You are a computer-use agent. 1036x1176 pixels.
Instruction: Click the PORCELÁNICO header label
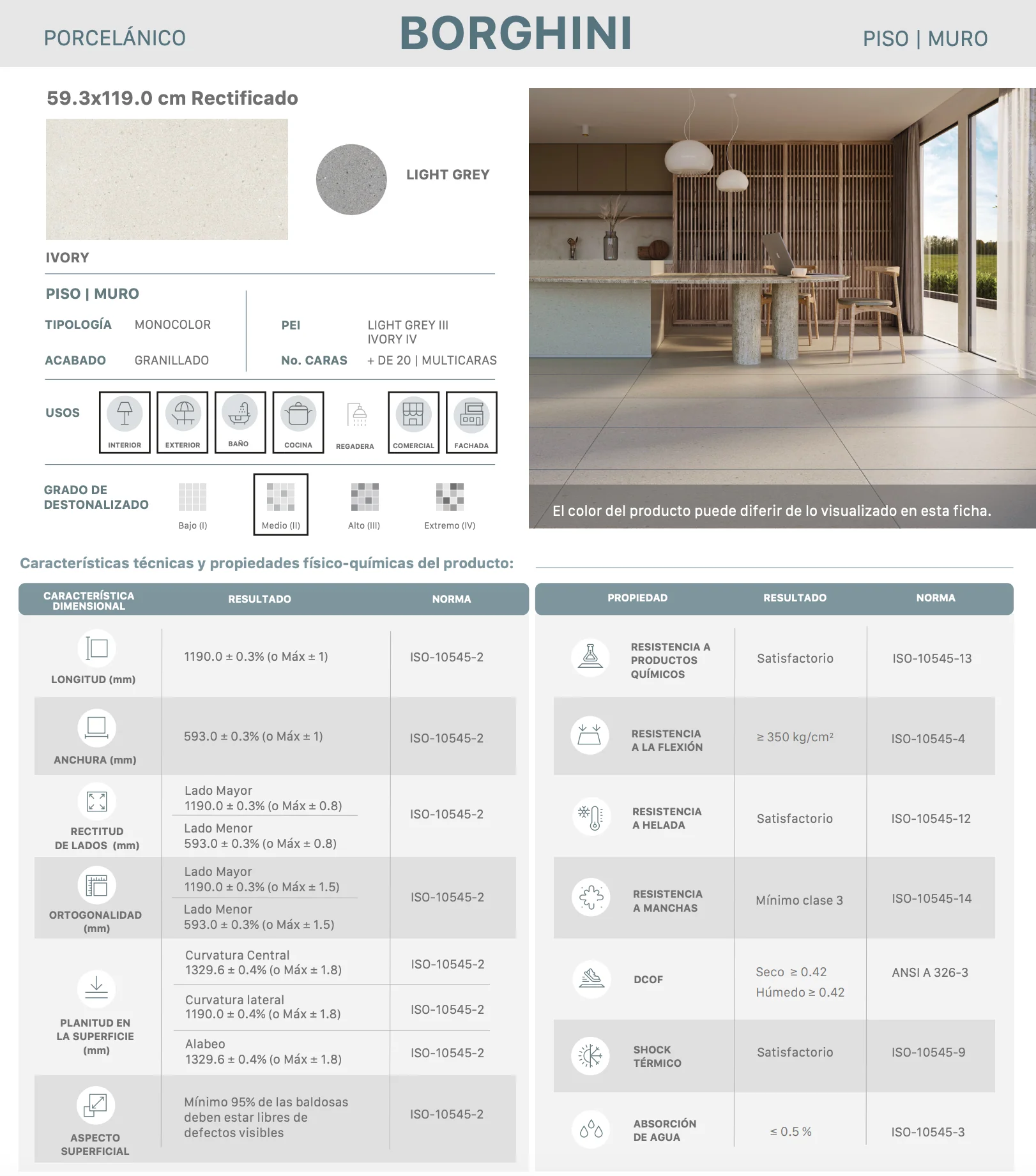115,38
